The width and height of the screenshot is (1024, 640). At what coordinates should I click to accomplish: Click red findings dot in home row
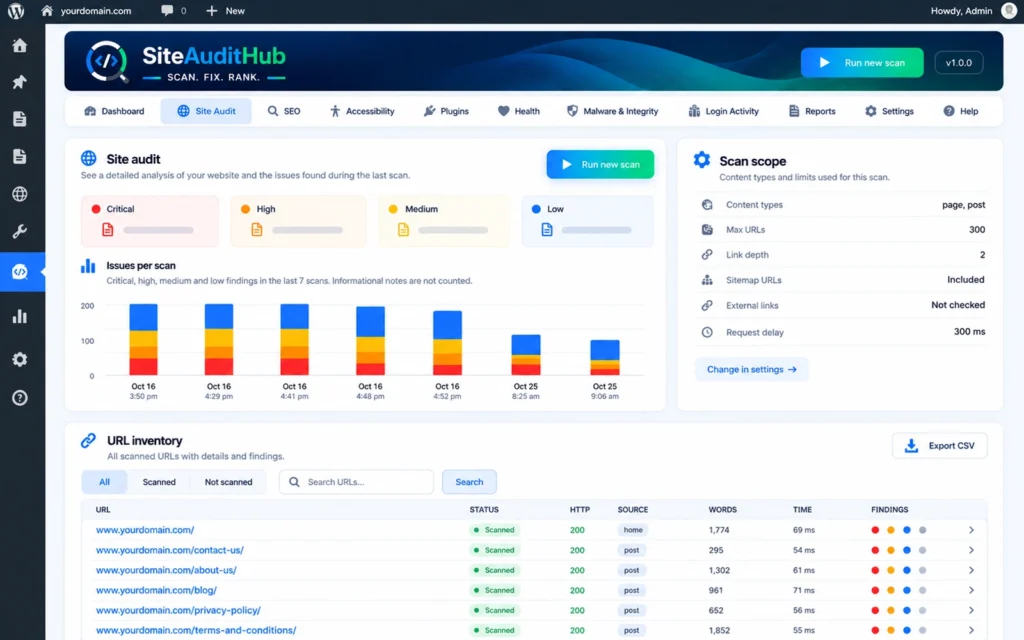875,530
